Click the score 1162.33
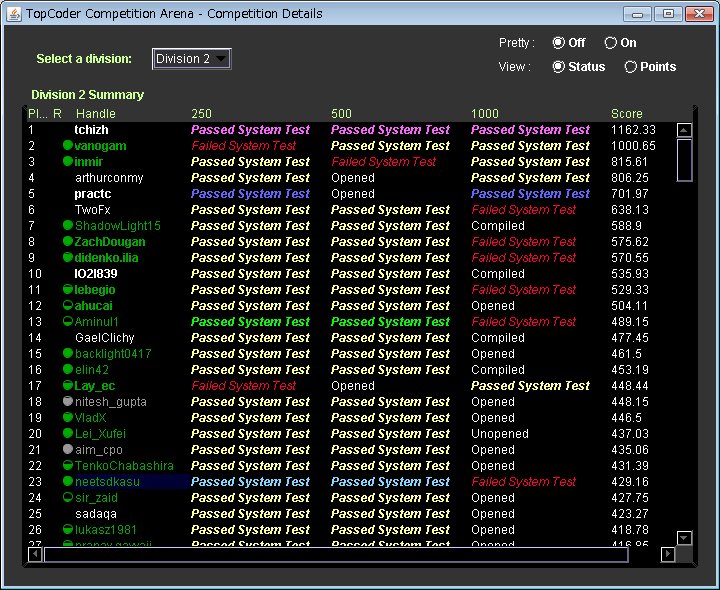This screenshot has height=590, width=720. (633, 130)
